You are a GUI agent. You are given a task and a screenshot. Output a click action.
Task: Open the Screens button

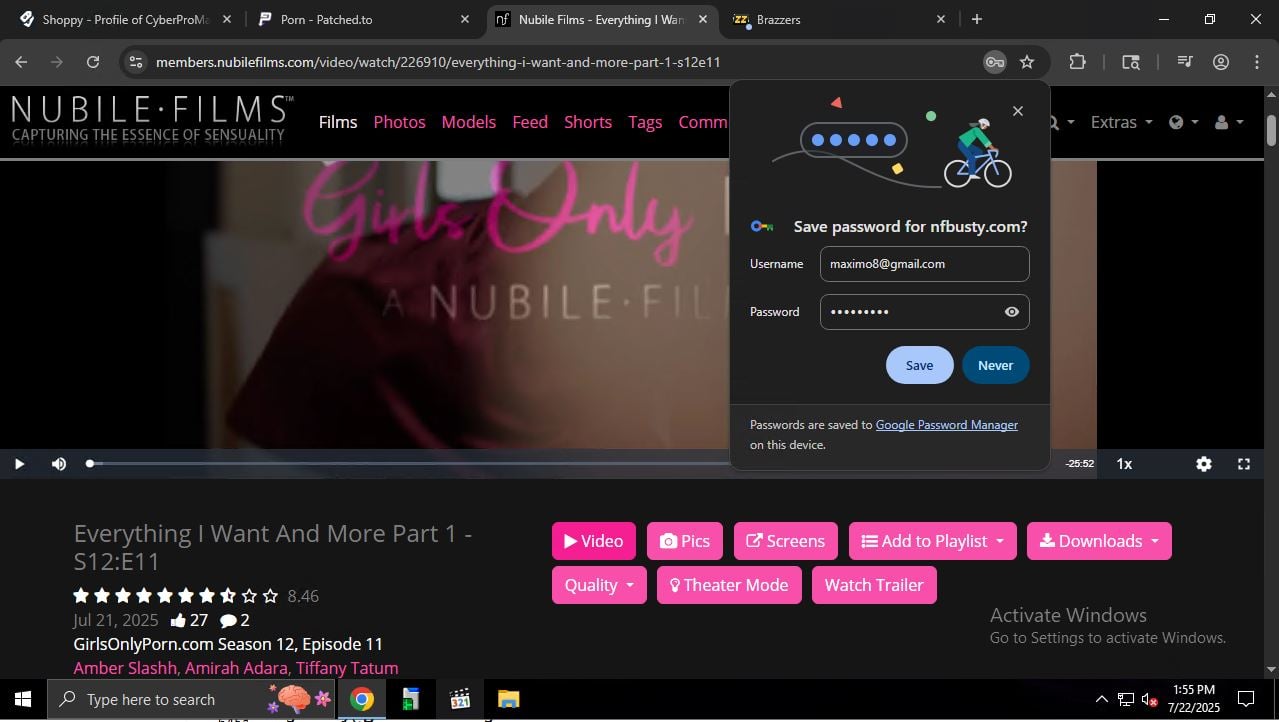785,541
